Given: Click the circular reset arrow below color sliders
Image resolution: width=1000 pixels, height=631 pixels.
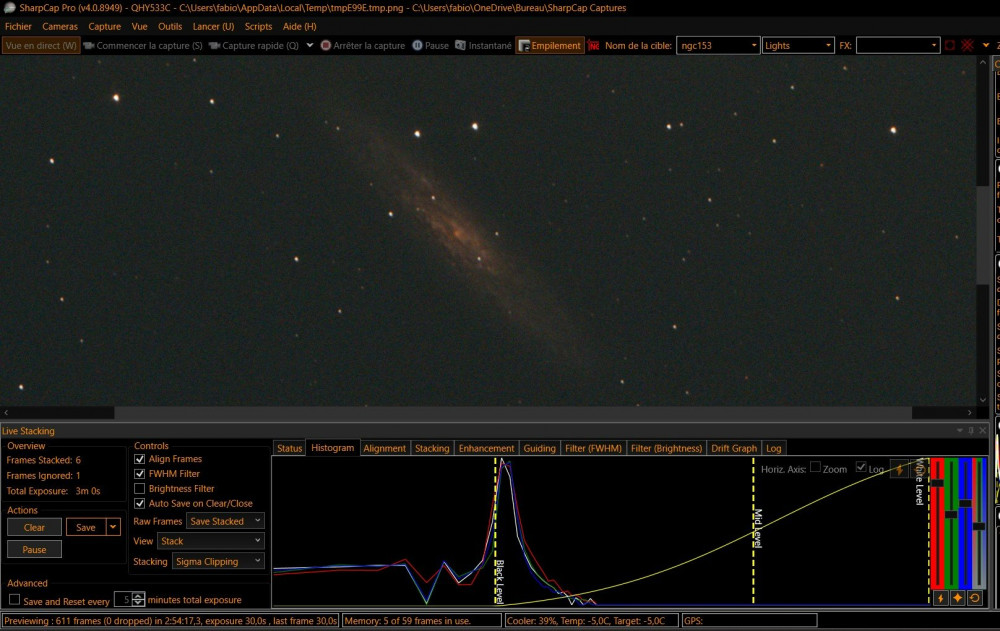Looking at the screenshot, I should (x=974, y=598).
